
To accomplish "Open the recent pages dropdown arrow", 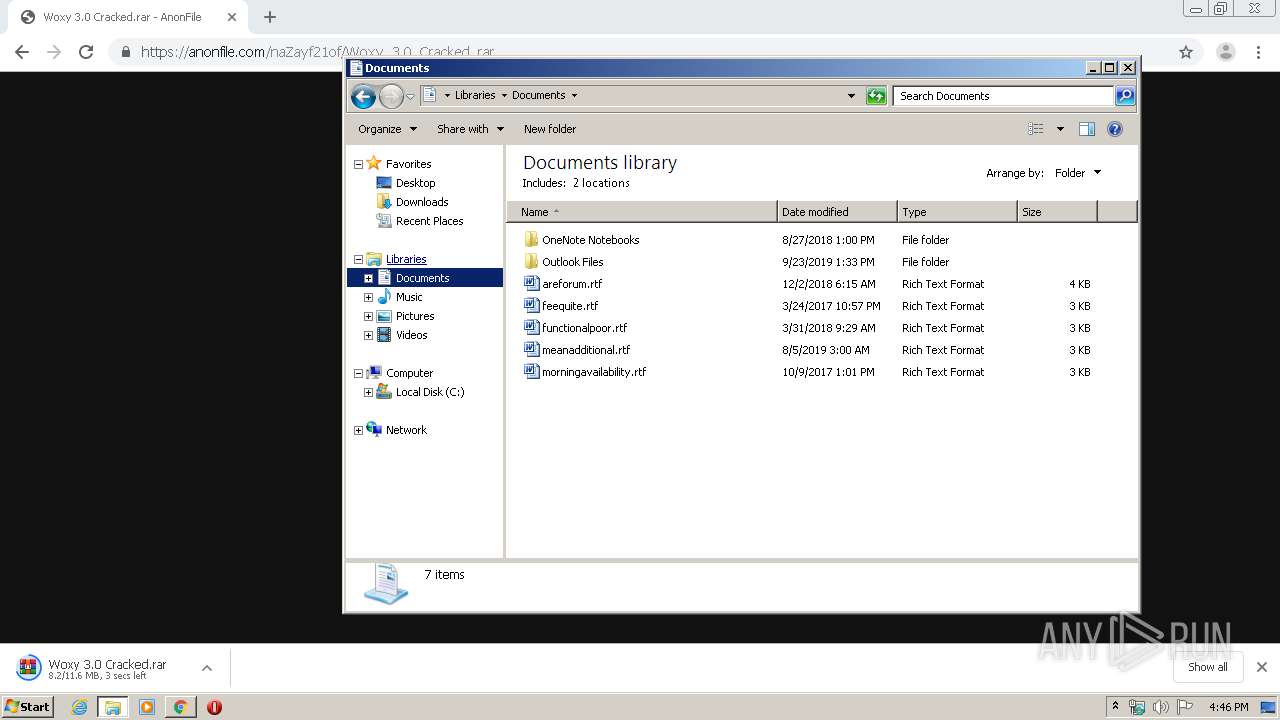I will (x=410, y=97).
